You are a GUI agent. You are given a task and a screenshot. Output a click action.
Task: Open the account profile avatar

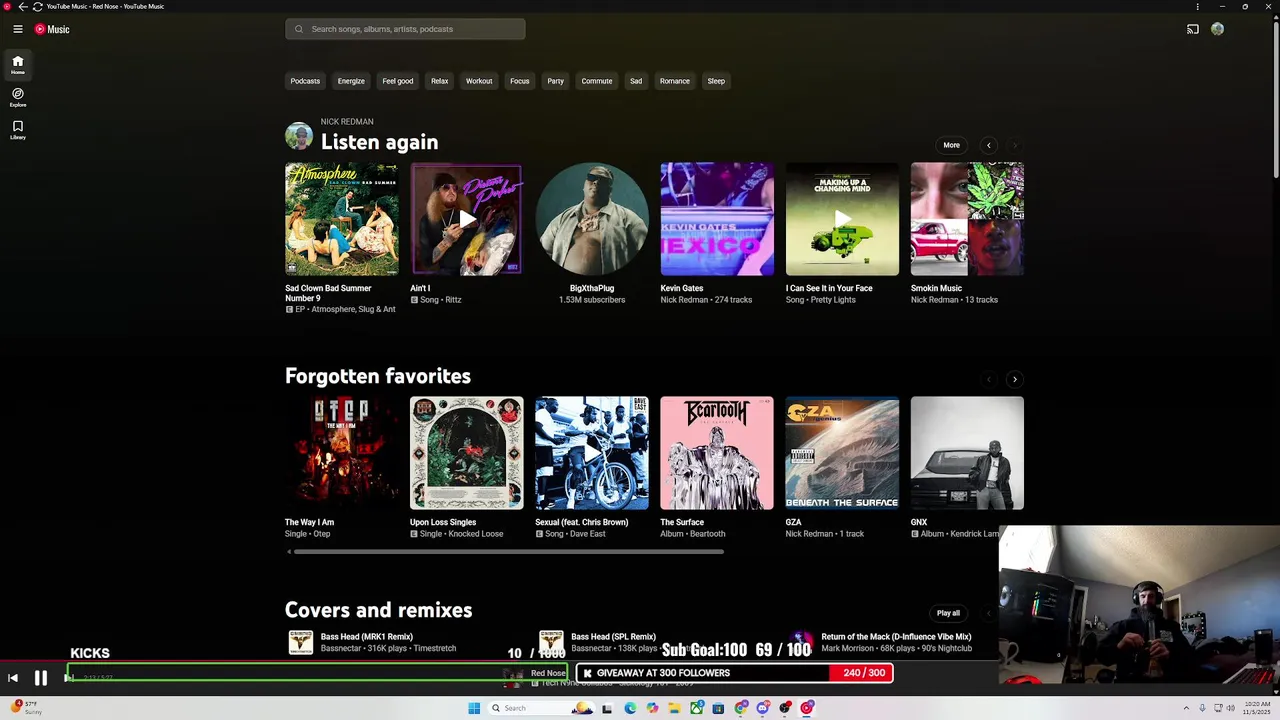coord(1217,29)
